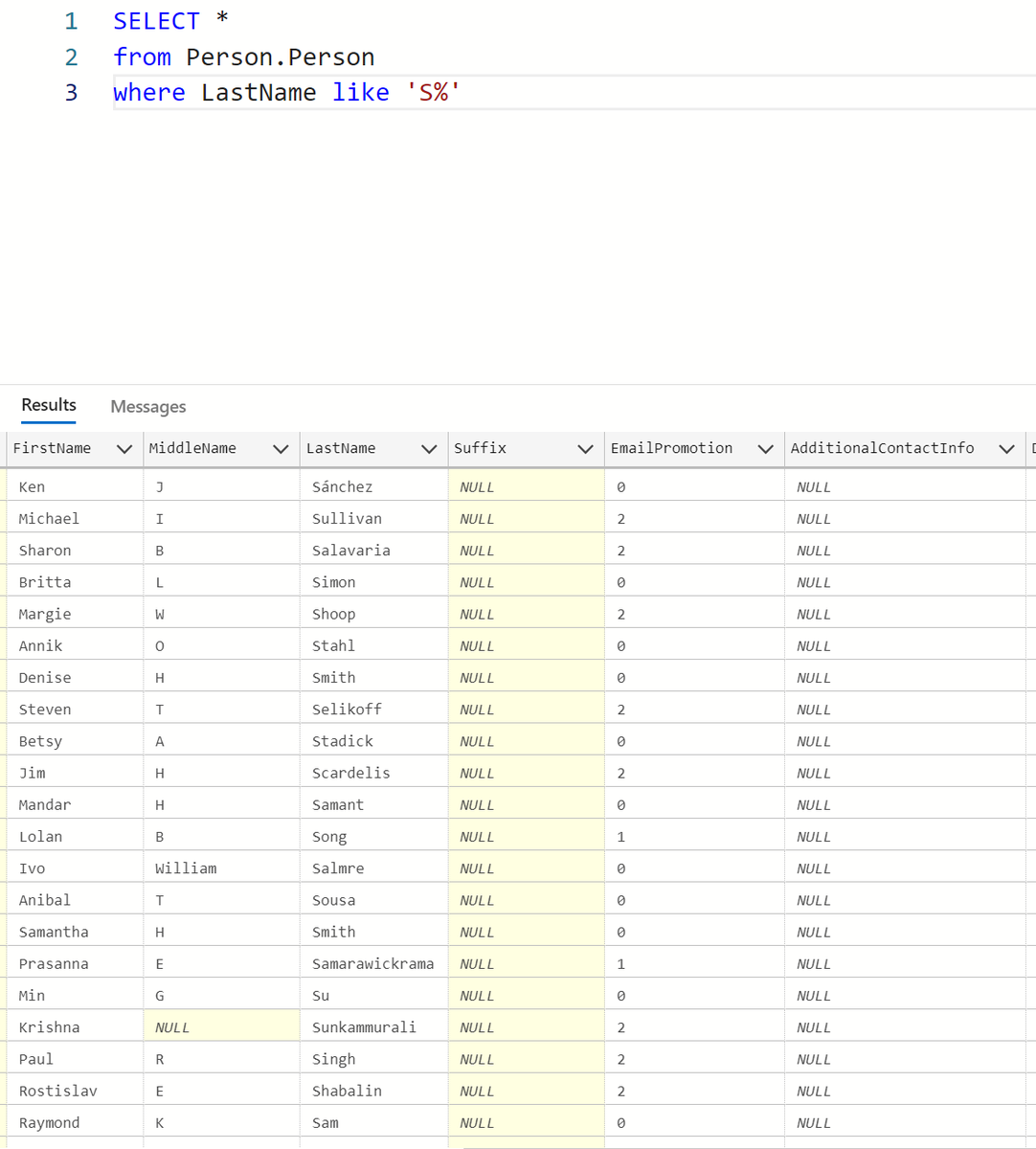Screen dimensions: 1036x1149
Task: Select the cell containing Samantha
Action: pos(75,932)
